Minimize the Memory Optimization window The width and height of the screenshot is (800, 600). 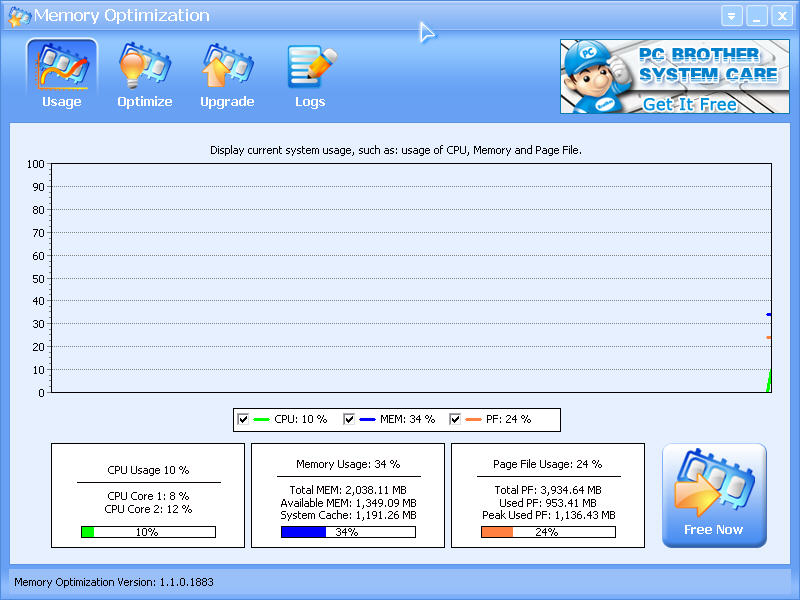click(757, 16)
